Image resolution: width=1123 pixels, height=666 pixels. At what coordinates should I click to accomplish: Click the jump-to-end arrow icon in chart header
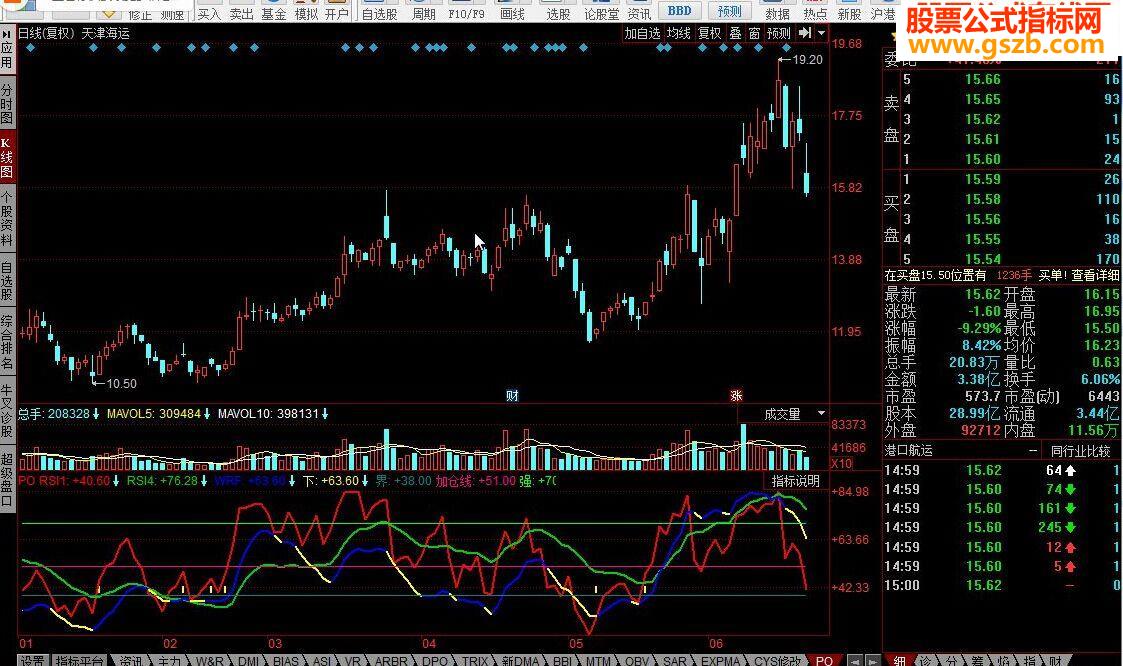[x=805, y=33]
